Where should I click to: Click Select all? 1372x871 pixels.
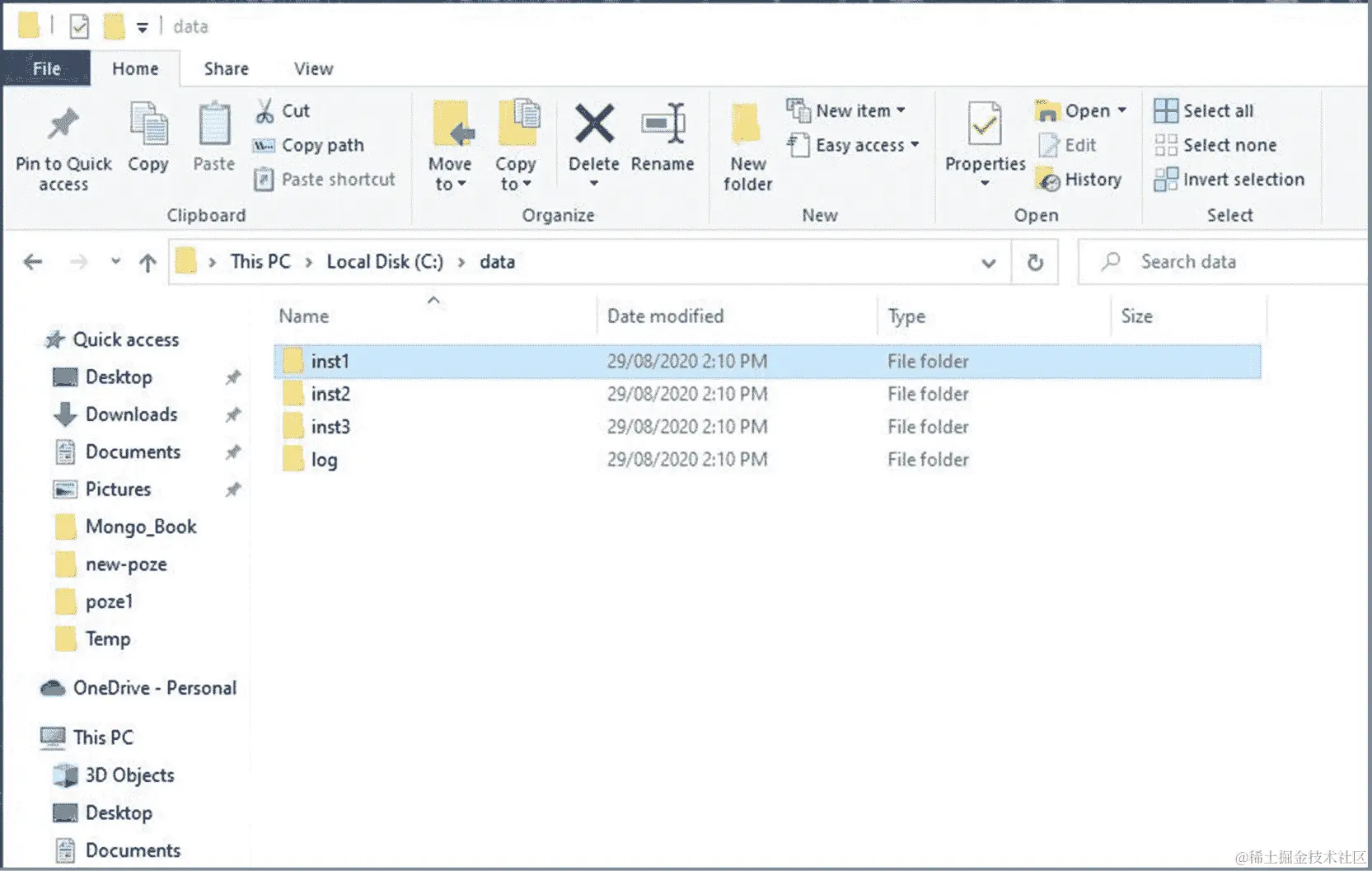point(1204,110)
